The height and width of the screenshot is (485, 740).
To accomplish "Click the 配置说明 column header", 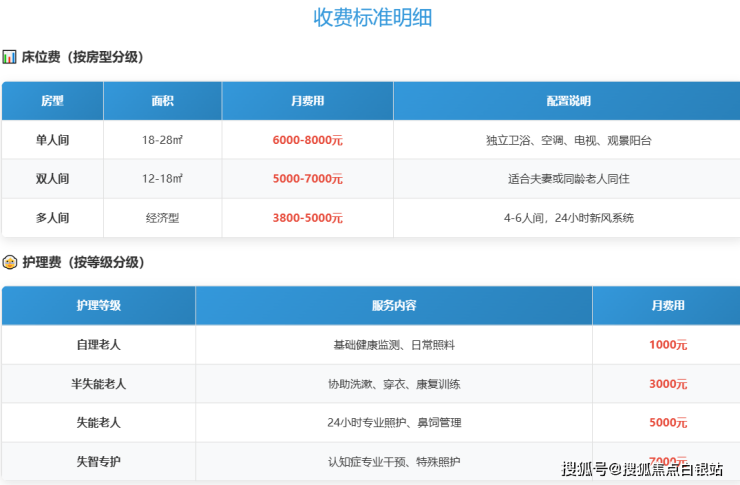I will pyautogui.click(x=568, y=101).
